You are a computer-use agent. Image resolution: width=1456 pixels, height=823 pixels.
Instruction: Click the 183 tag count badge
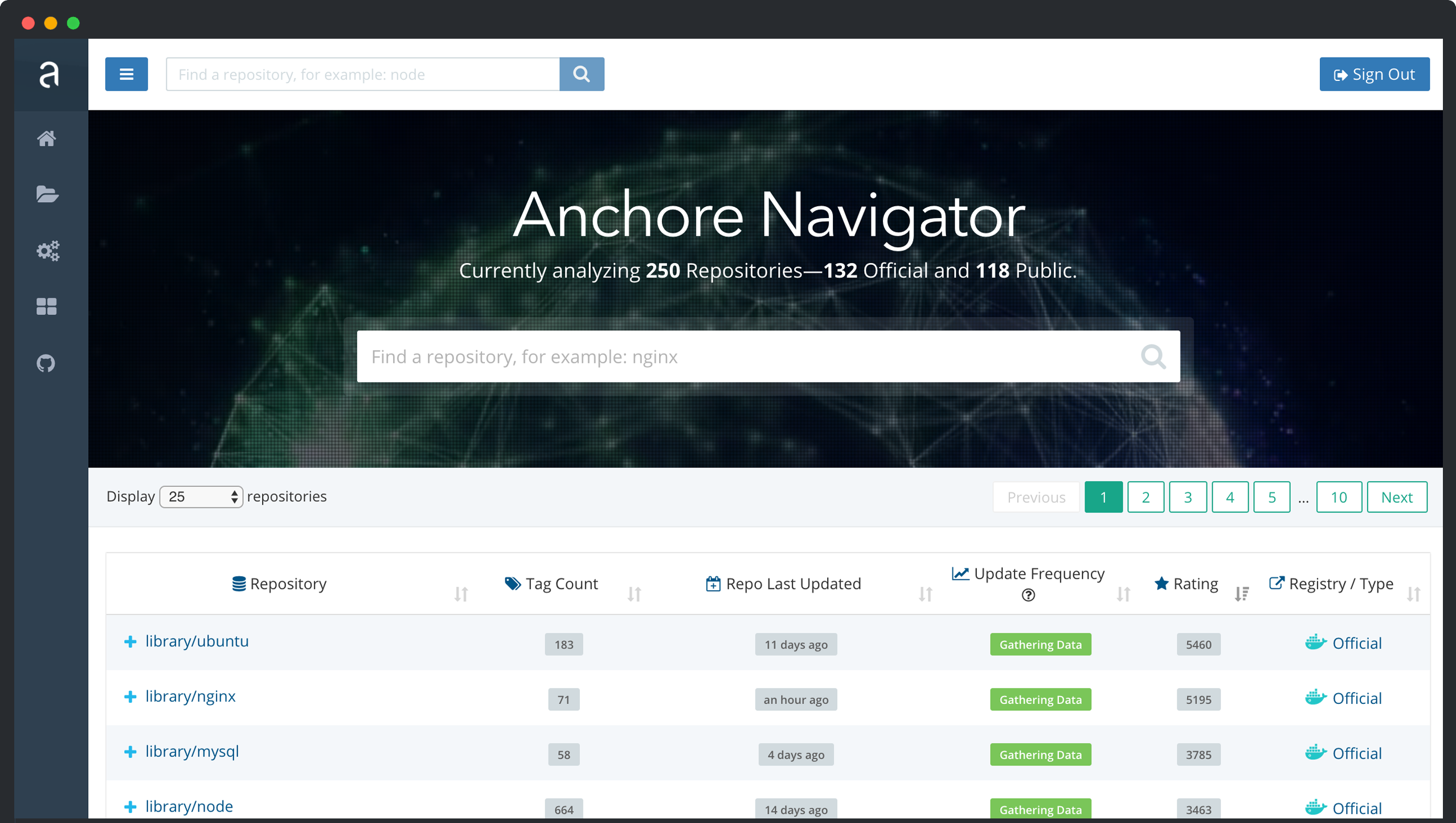tap(564, 645)
